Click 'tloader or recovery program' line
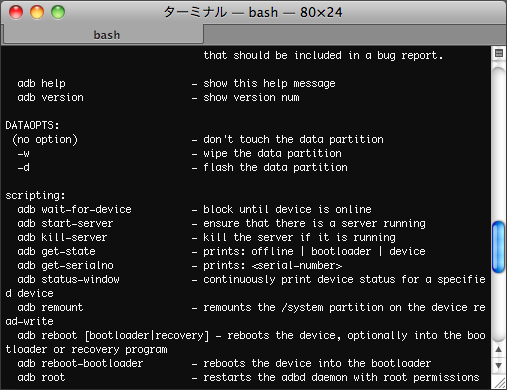Viewport: 507px width, 390px height. 87,349
